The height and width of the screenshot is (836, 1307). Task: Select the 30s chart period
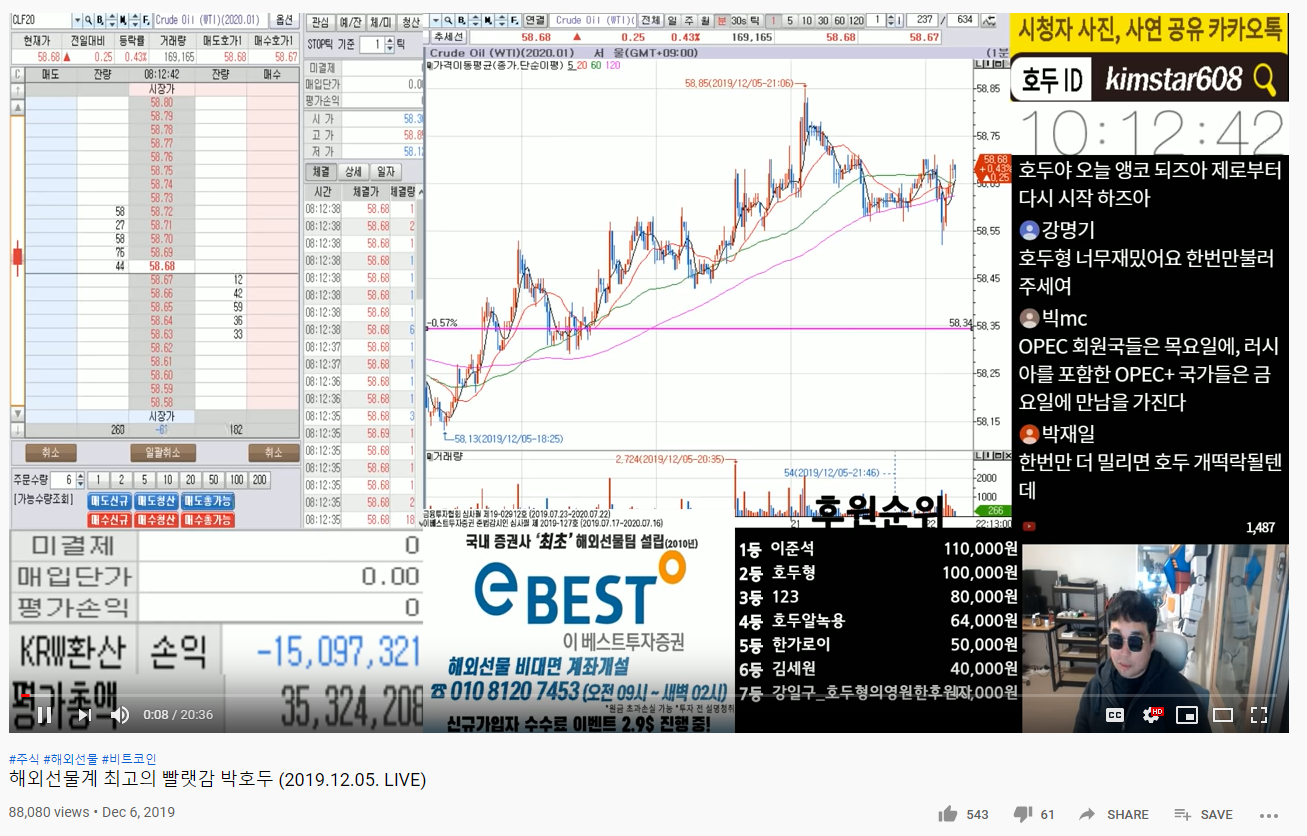click(738, 20)
